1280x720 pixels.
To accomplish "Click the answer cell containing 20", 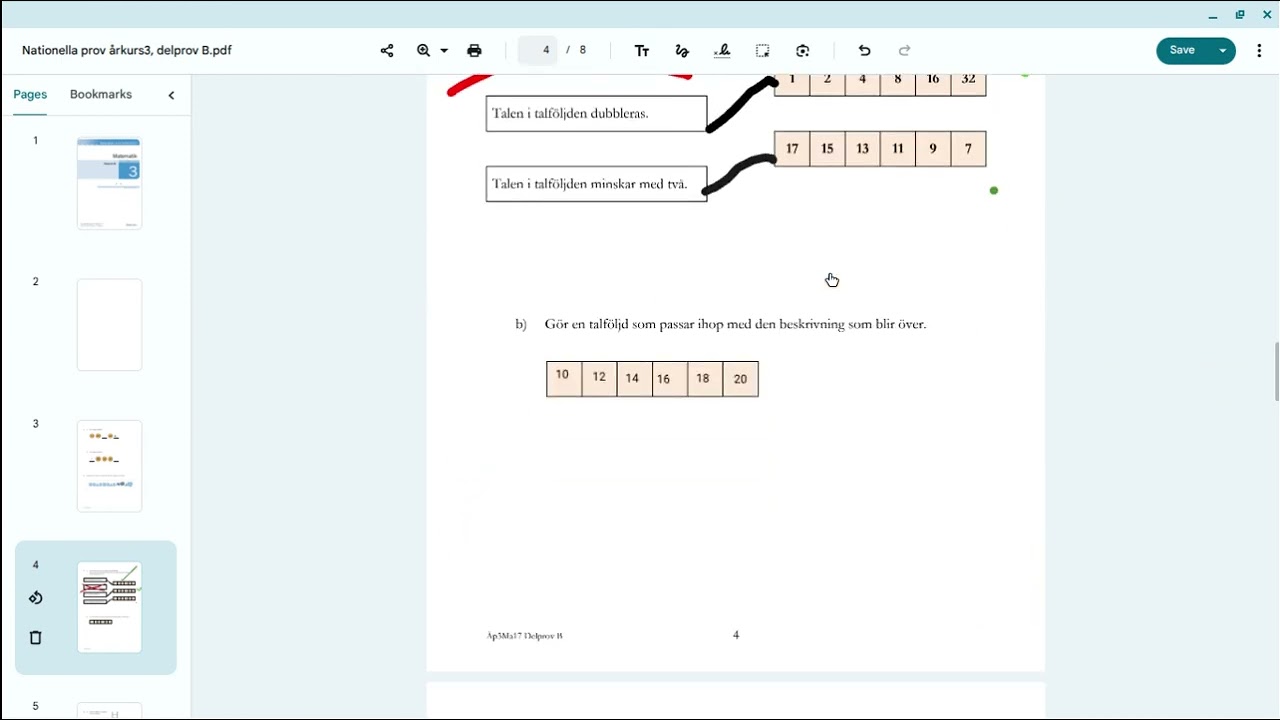I will 740,379.
